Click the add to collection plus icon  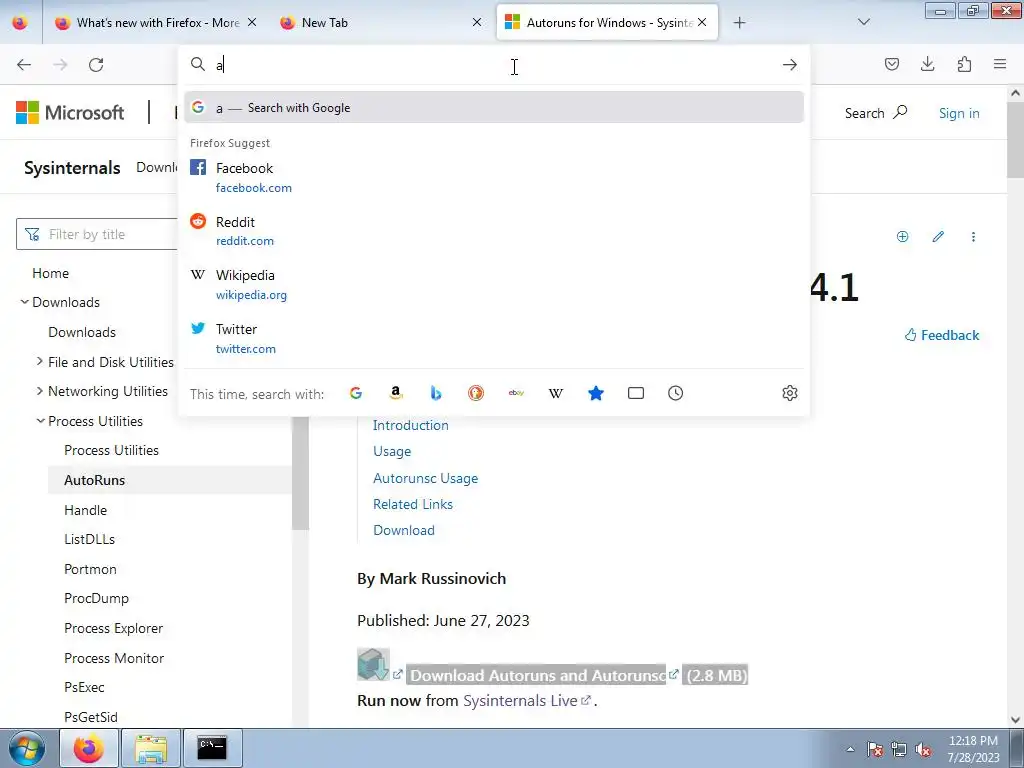[903, 236]
